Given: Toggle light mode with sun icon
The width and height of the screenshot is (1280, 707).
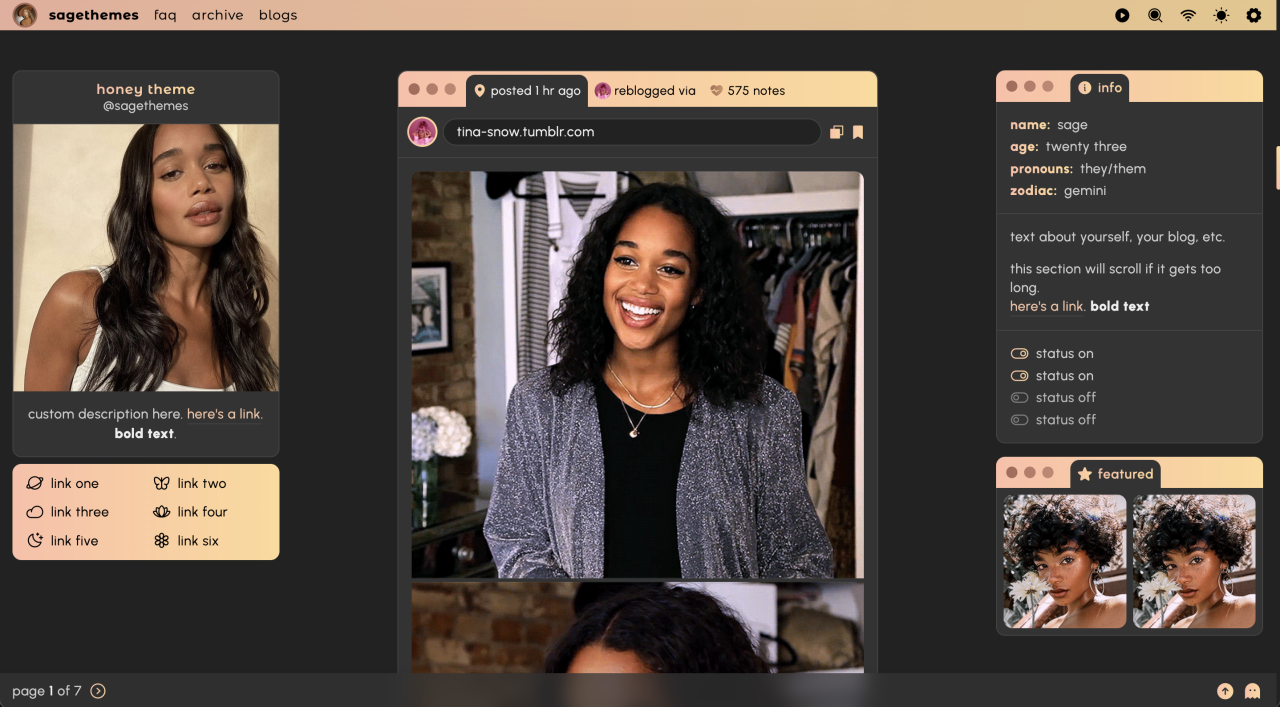Looking at the screenshot, I should pyautogui.click(x=1221, y=16).
